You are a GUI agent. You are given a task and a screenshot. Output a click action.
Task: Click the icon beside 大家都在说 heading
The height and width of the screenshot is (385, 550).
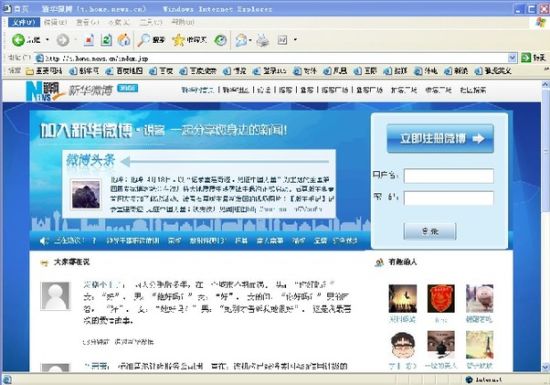[44, 263]
